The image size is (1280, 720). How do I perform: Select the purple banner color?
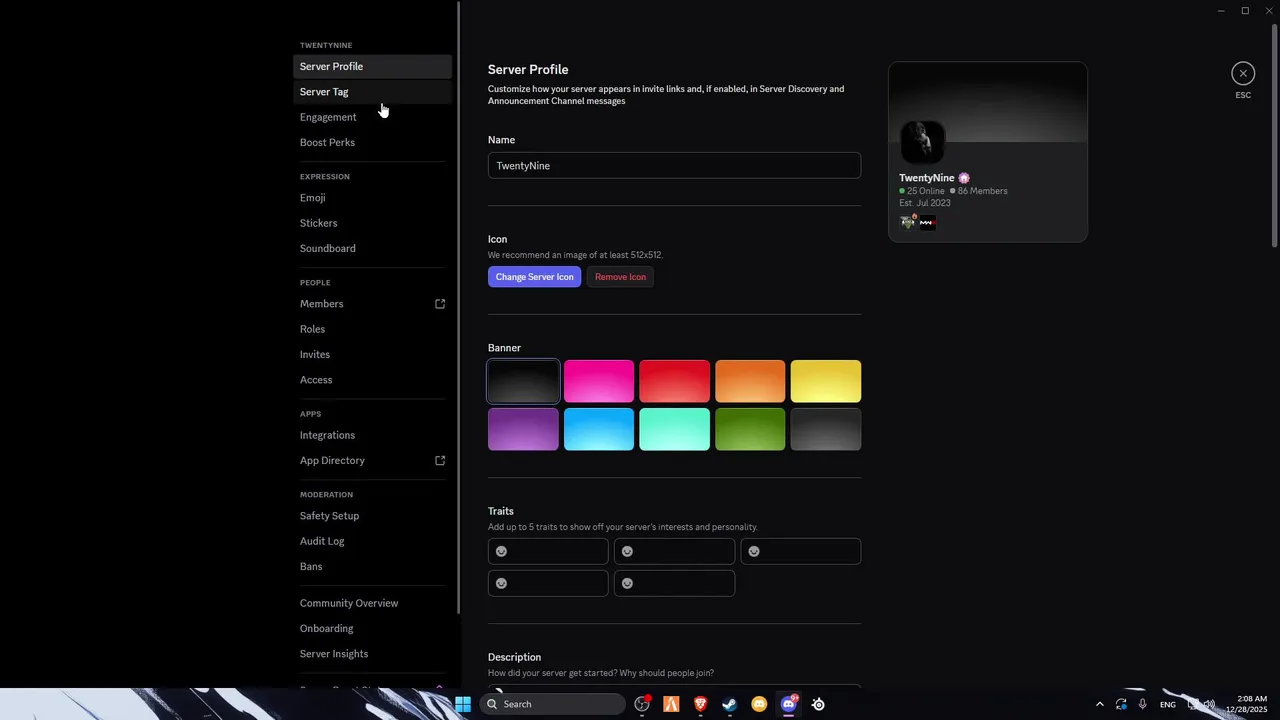[523, 429]
